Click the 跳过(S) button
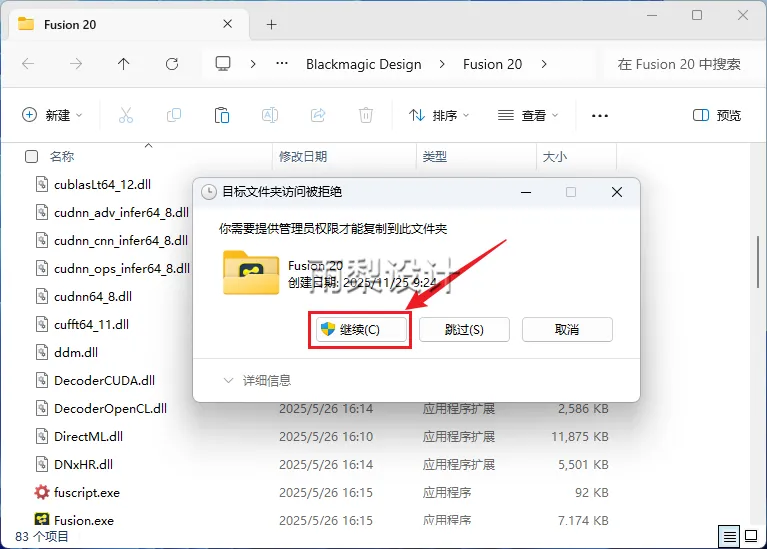The height and width of the screenshot is (549, 767). [464, 330]
